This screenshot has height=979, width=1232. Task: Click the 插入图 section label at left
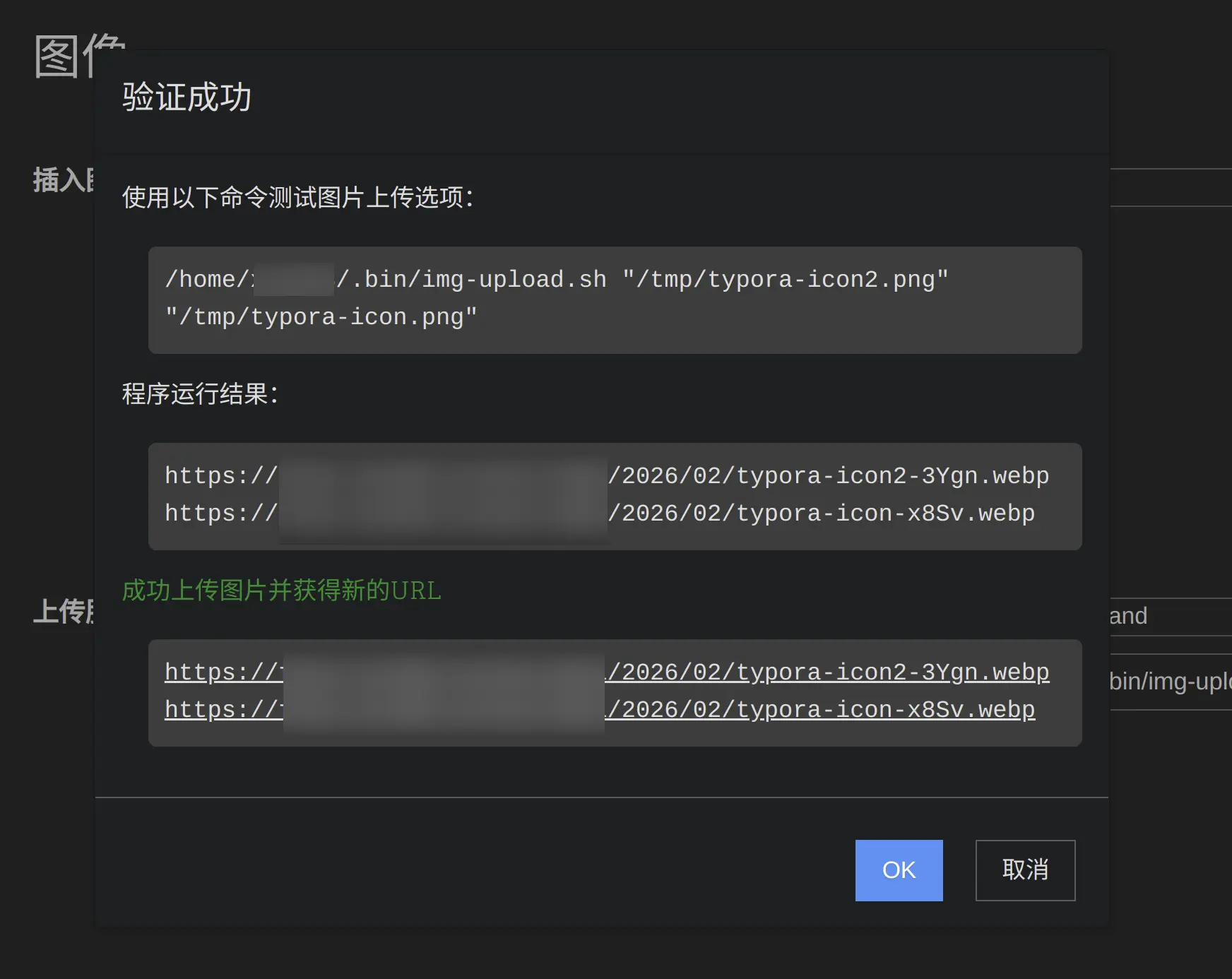(63, 180)
